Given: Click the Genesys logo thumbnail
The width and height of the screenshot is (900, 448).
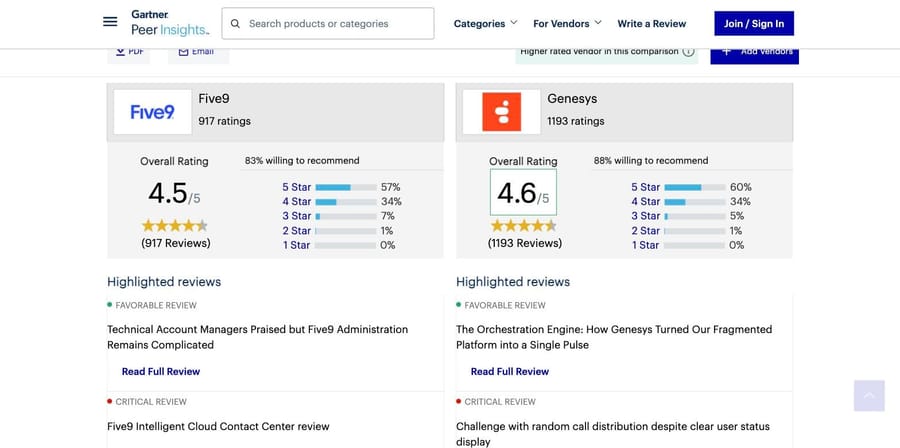Looking at the screenshot, I should [502, 112].
